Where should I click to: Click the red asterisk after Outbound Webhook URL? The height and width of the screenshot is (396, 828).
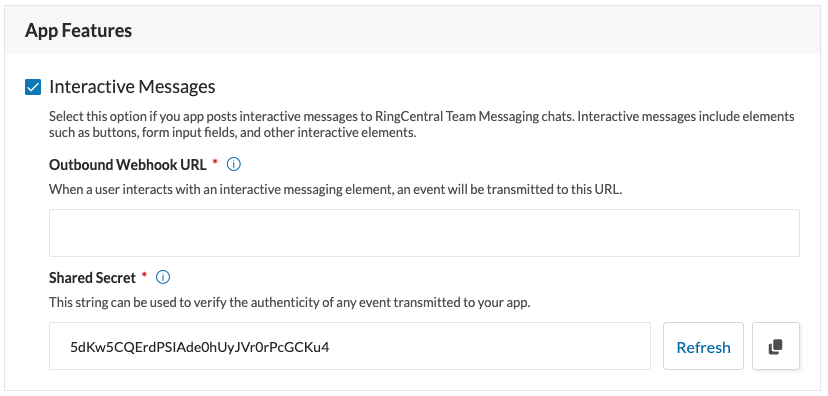[x=215, y=163]
